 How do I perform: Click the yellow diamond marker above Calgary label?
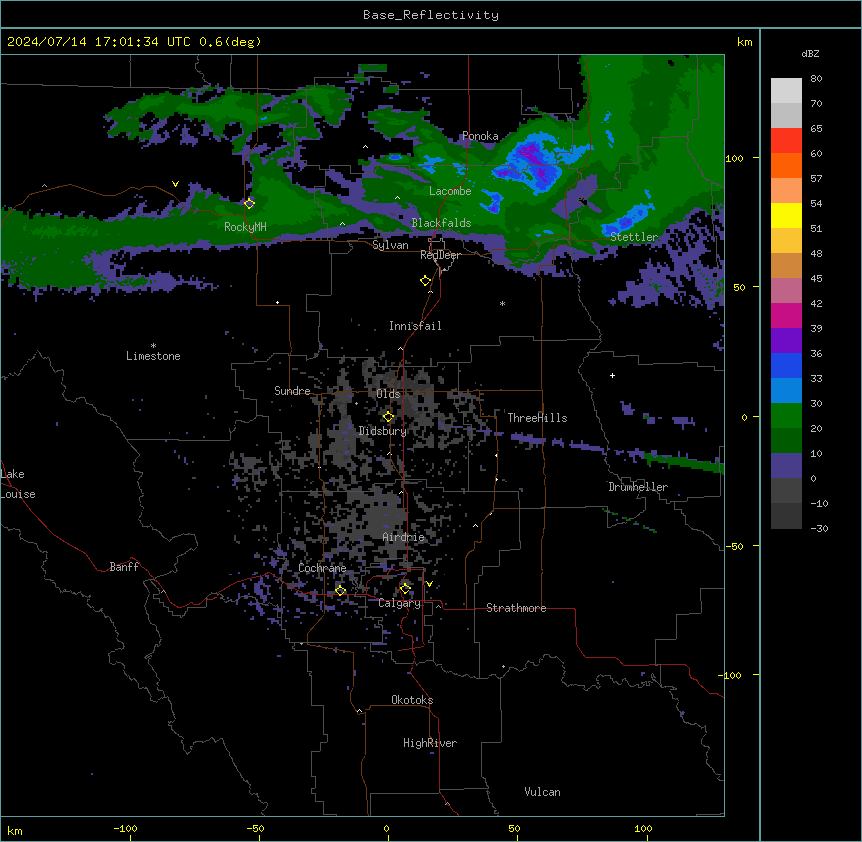pos(405,589)
